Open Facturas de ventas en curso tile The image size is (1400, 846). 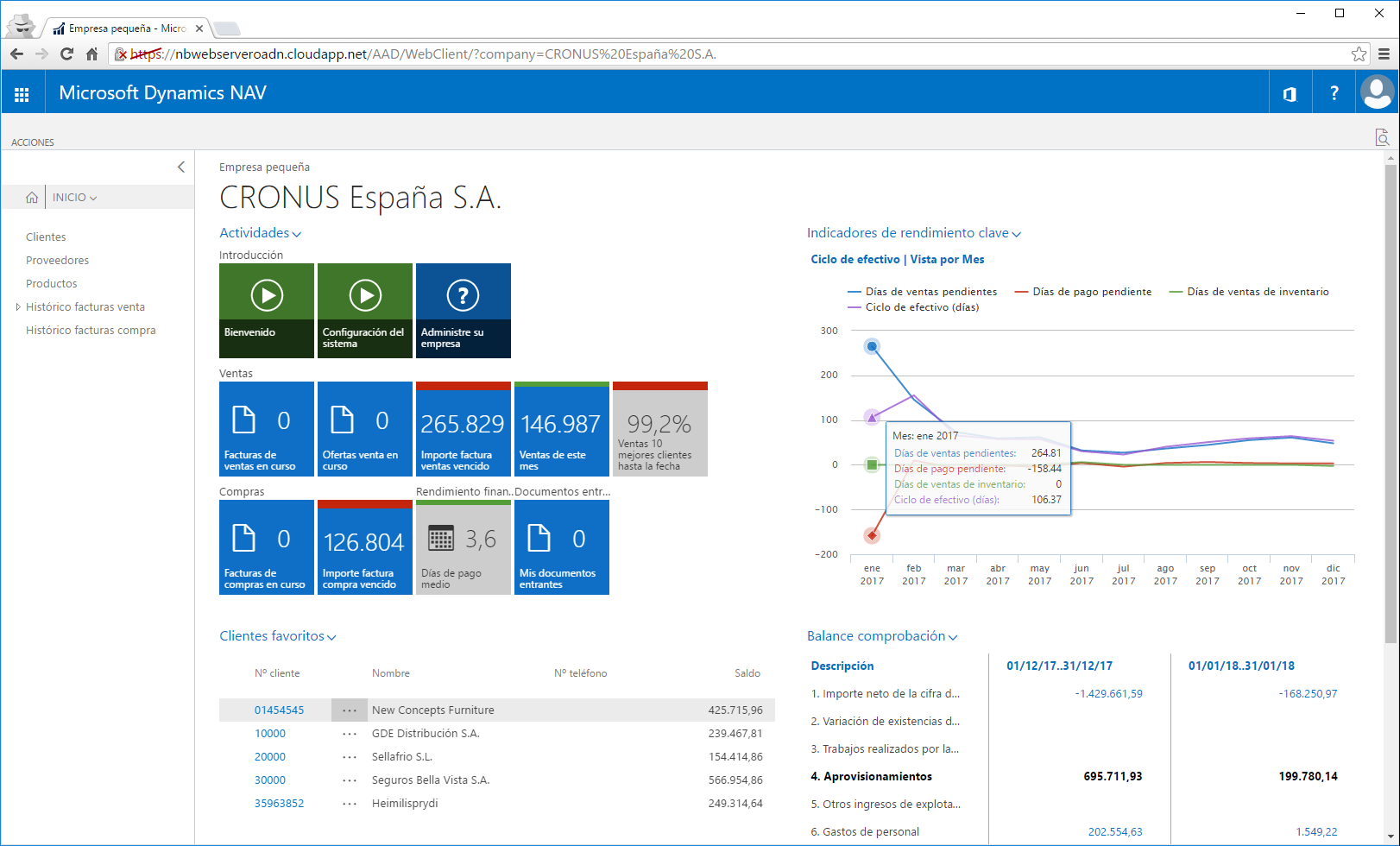click(x=267, y=429)
